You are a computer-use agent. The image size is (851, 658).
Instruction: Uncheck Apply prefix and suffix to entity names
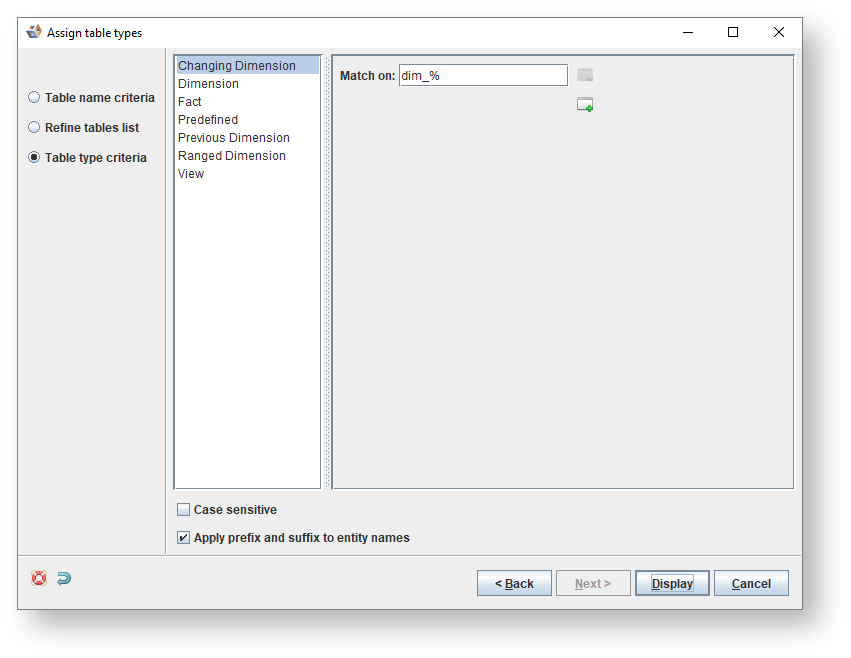click(x=183, y=537)
